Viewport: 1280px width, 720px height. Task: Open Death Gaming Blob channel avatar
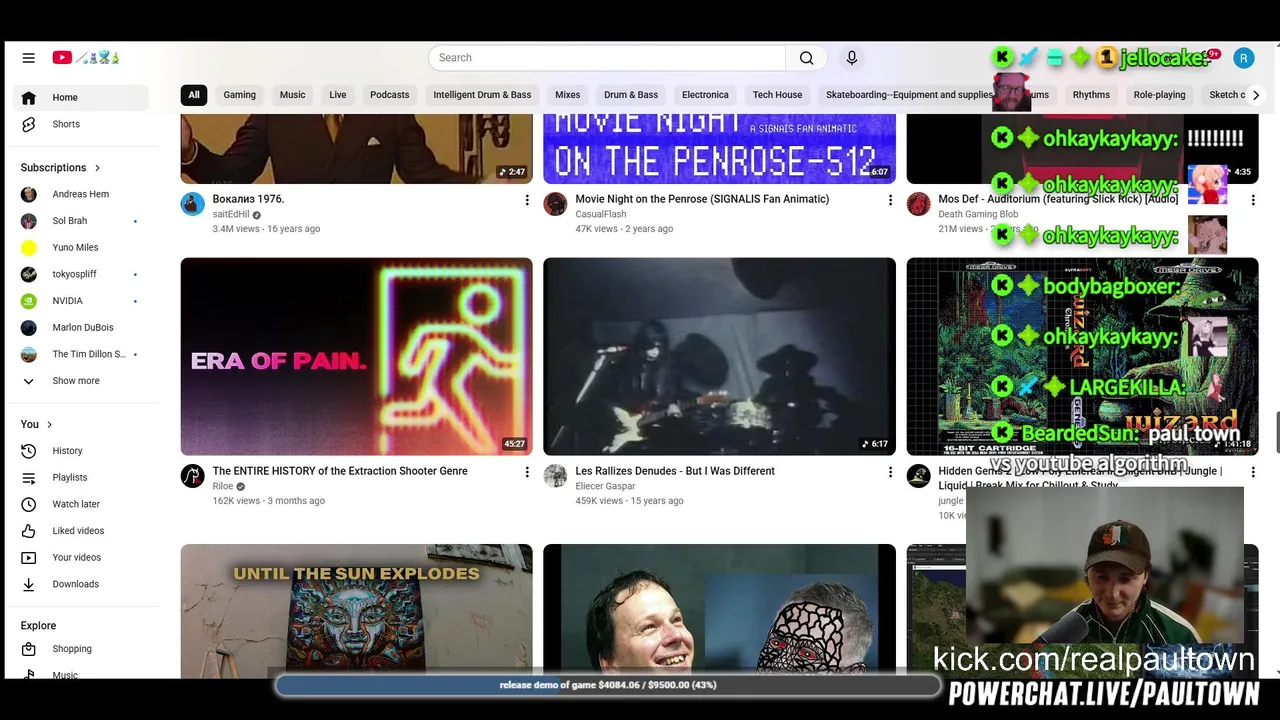[x=918, y=204]
